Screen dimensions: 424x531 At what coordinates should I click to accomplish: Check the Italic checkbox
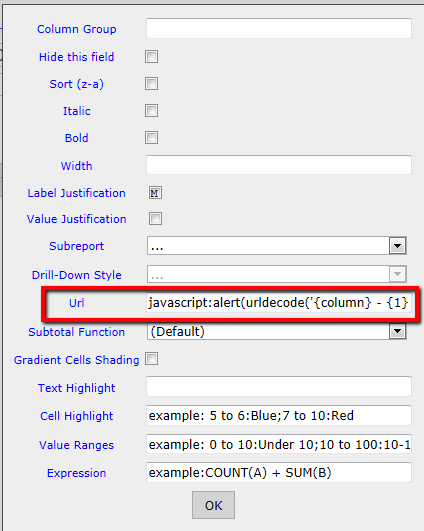151,111
